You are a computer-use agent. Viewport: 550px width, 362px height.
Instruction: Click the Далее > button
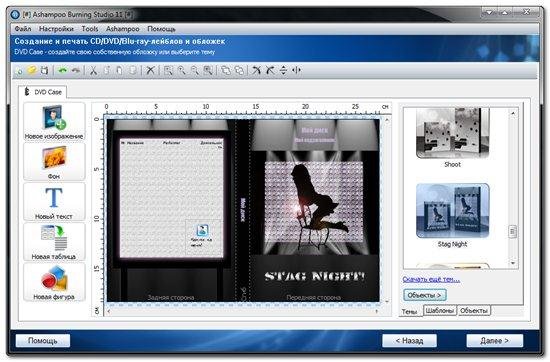495,341
